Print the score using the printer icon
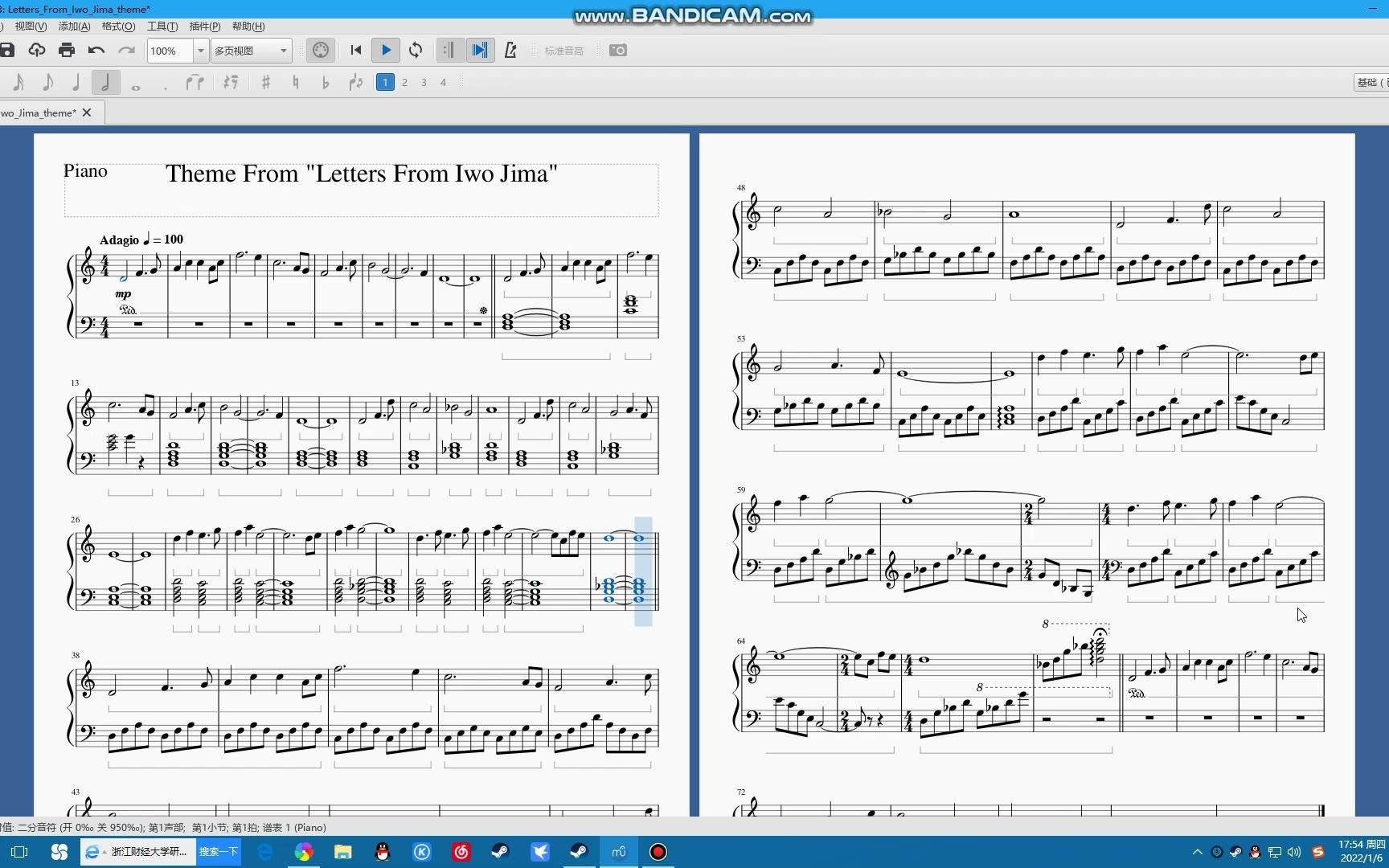The height and width of the screenshot is (868, 1389). point(67,50)
